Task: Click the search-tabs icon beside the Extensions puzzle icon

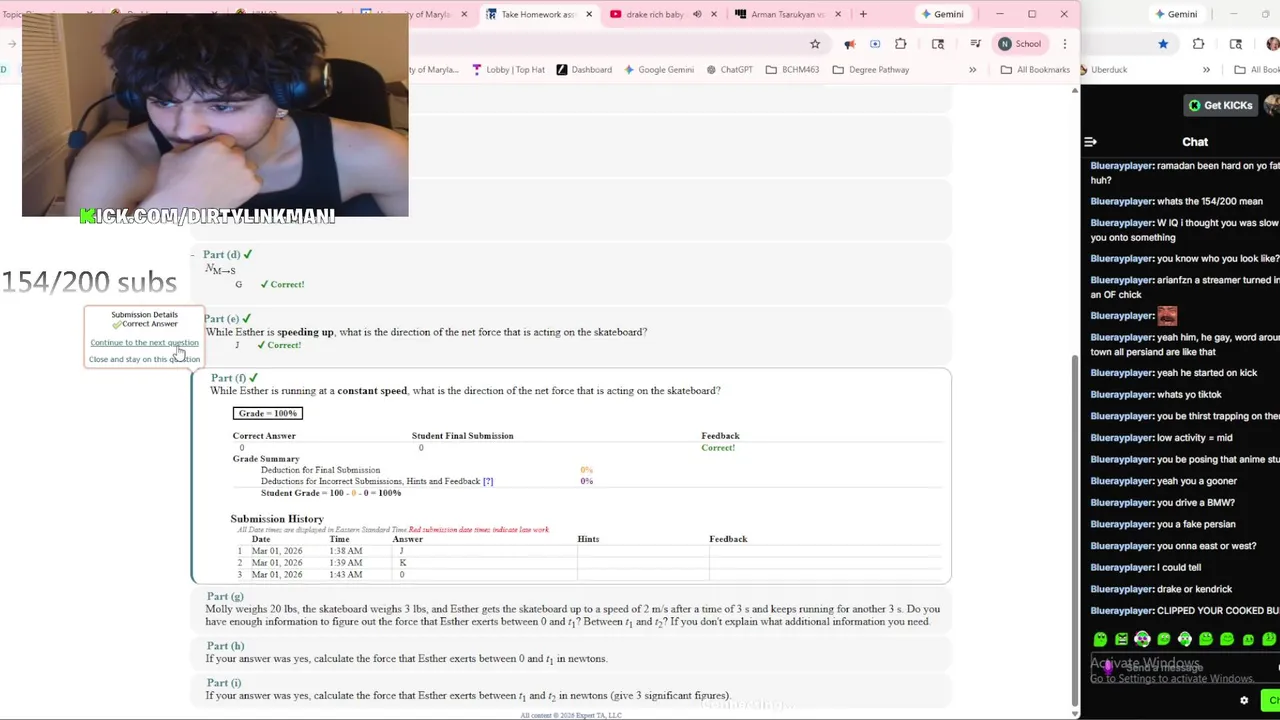Action: 938,44
